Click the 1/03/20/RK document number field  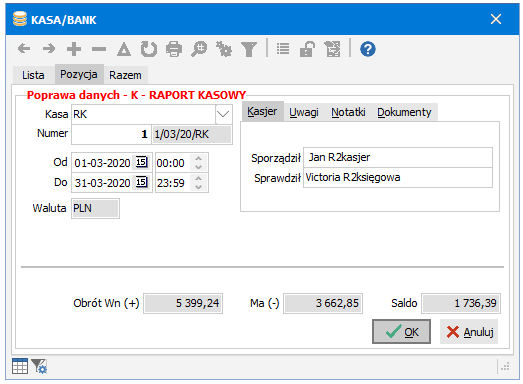(x=192, y=134)
